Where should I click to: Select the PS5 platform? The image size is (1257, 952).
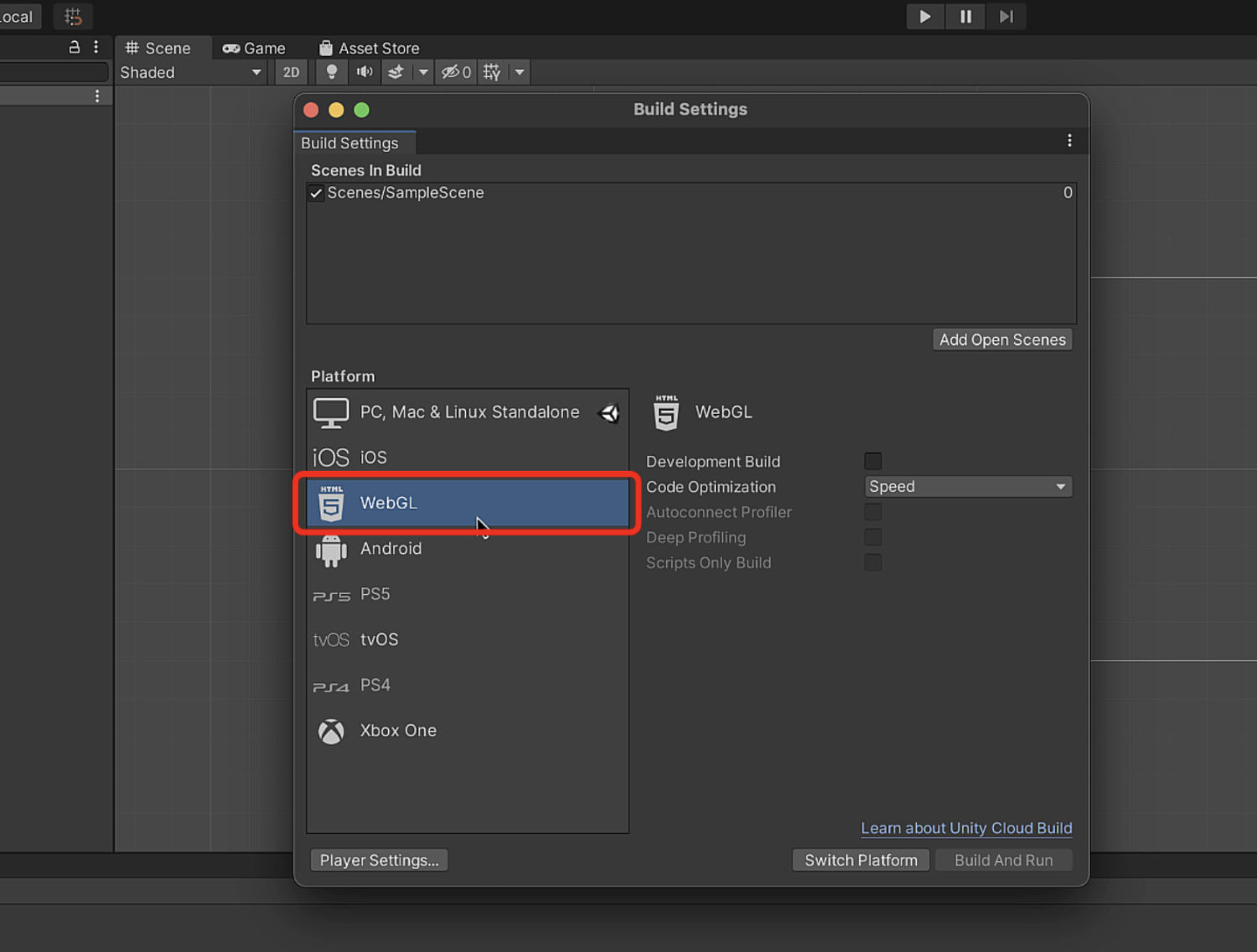[468, 594]
